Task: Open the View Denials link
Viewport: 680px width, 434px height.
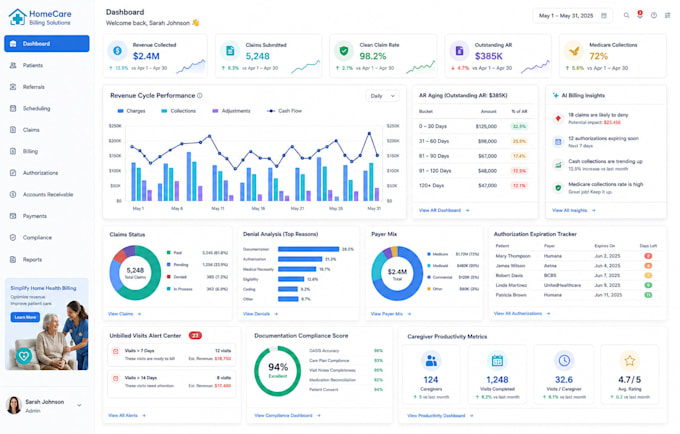Action: [260, 313]
